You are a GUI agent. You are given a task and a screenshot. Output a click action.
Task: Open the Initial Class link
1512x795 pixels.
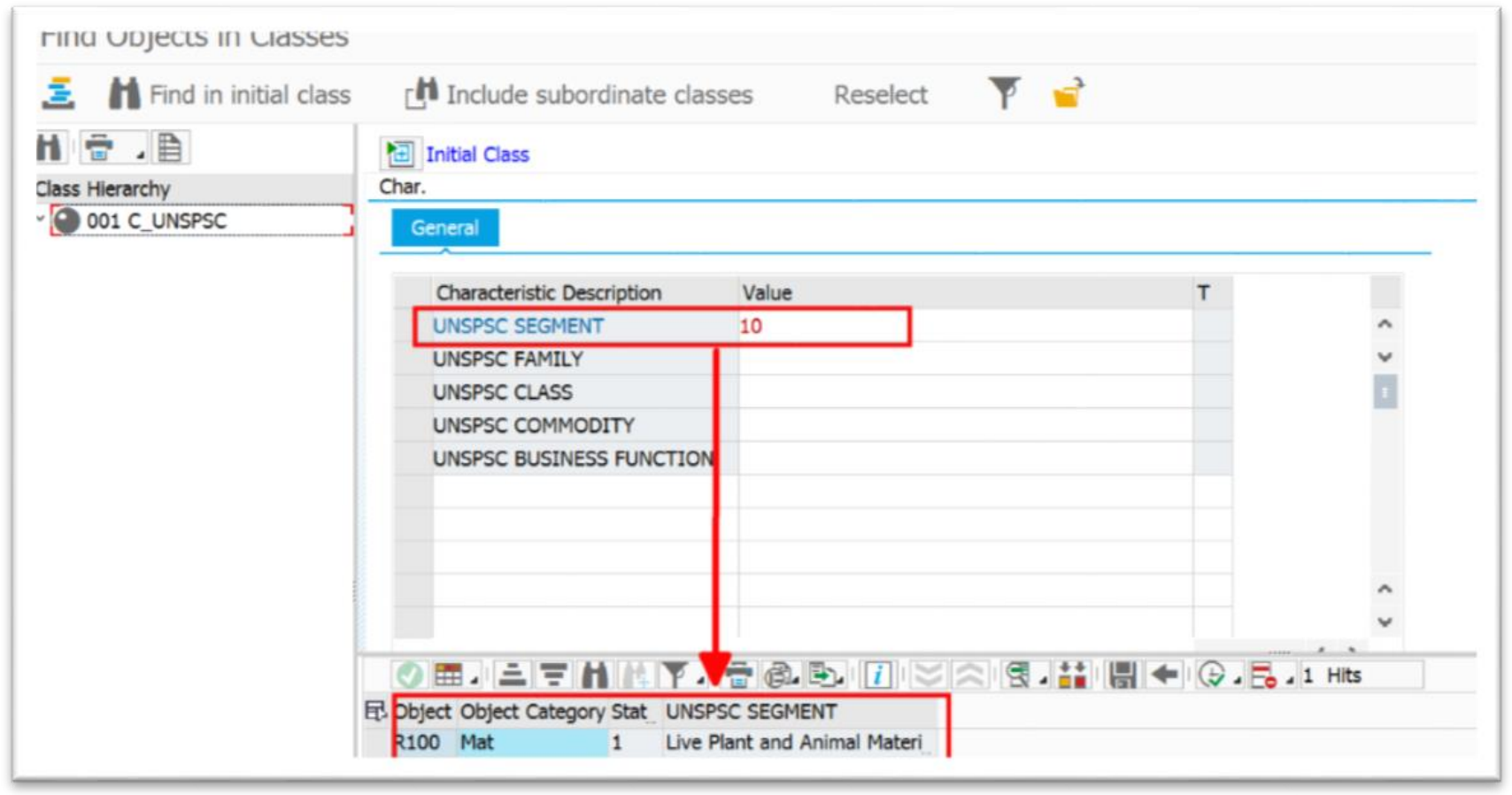pos(477,154)
